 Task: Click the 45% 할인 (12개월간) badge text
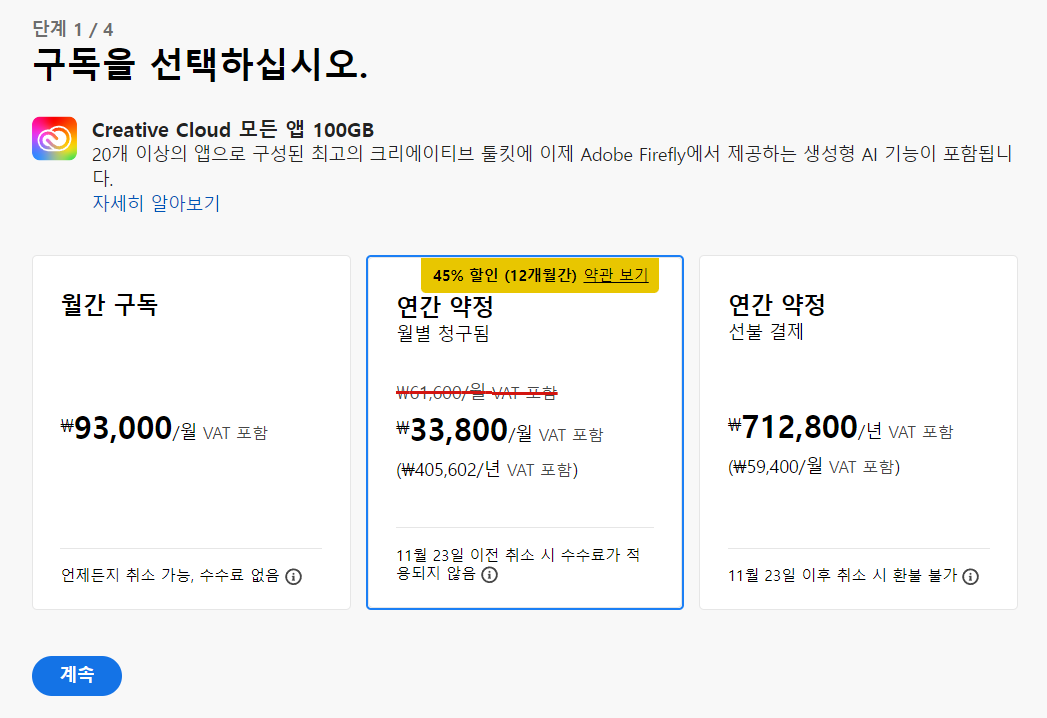pyautogui.click(x=505, y=275)
